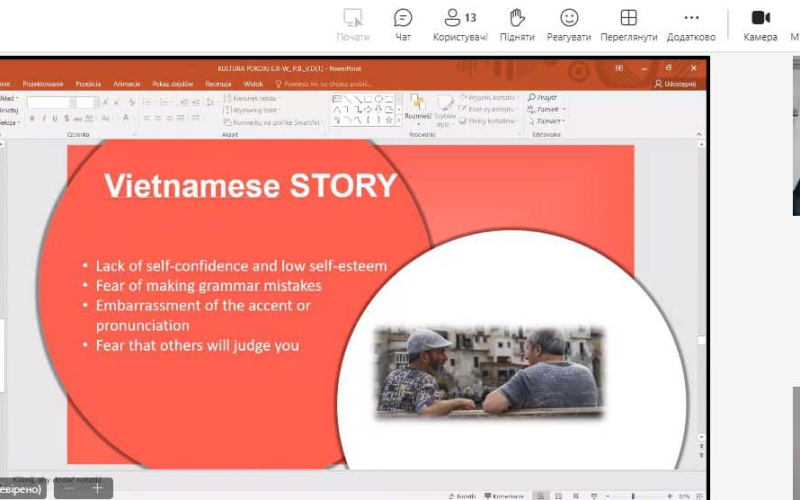Open the Szybkie style gallery
The image size is (800, 500).
445,111
